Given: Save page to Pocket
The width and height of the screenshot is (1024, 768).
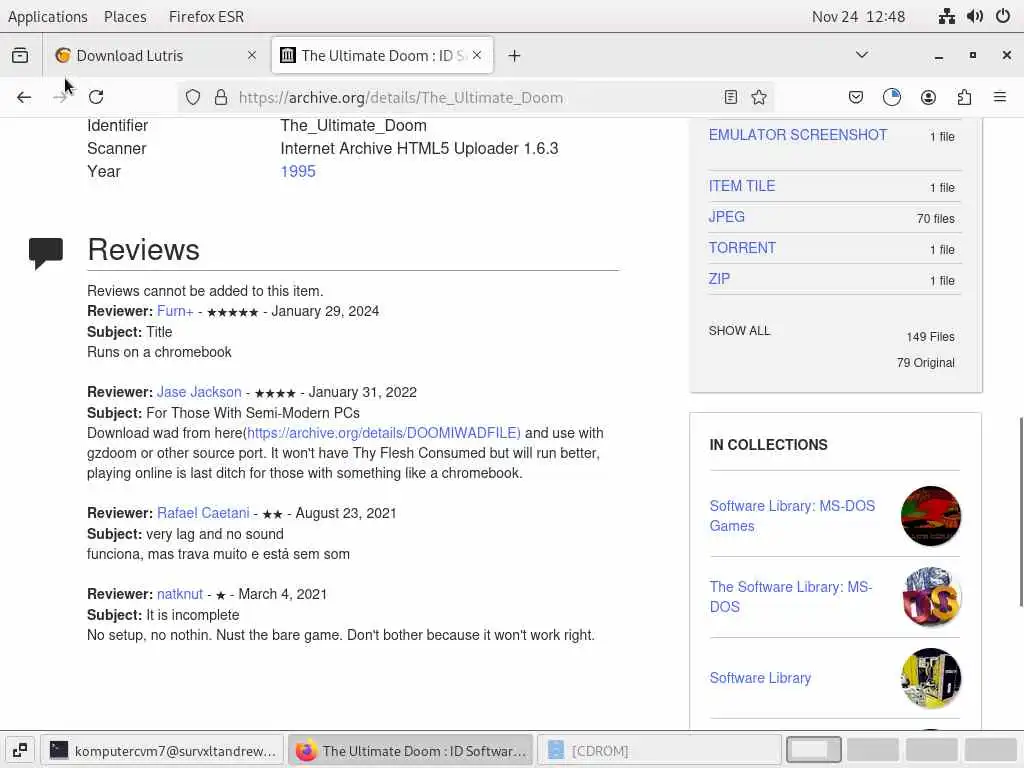Looking at the screenshot, I should [x=856, y=97].
